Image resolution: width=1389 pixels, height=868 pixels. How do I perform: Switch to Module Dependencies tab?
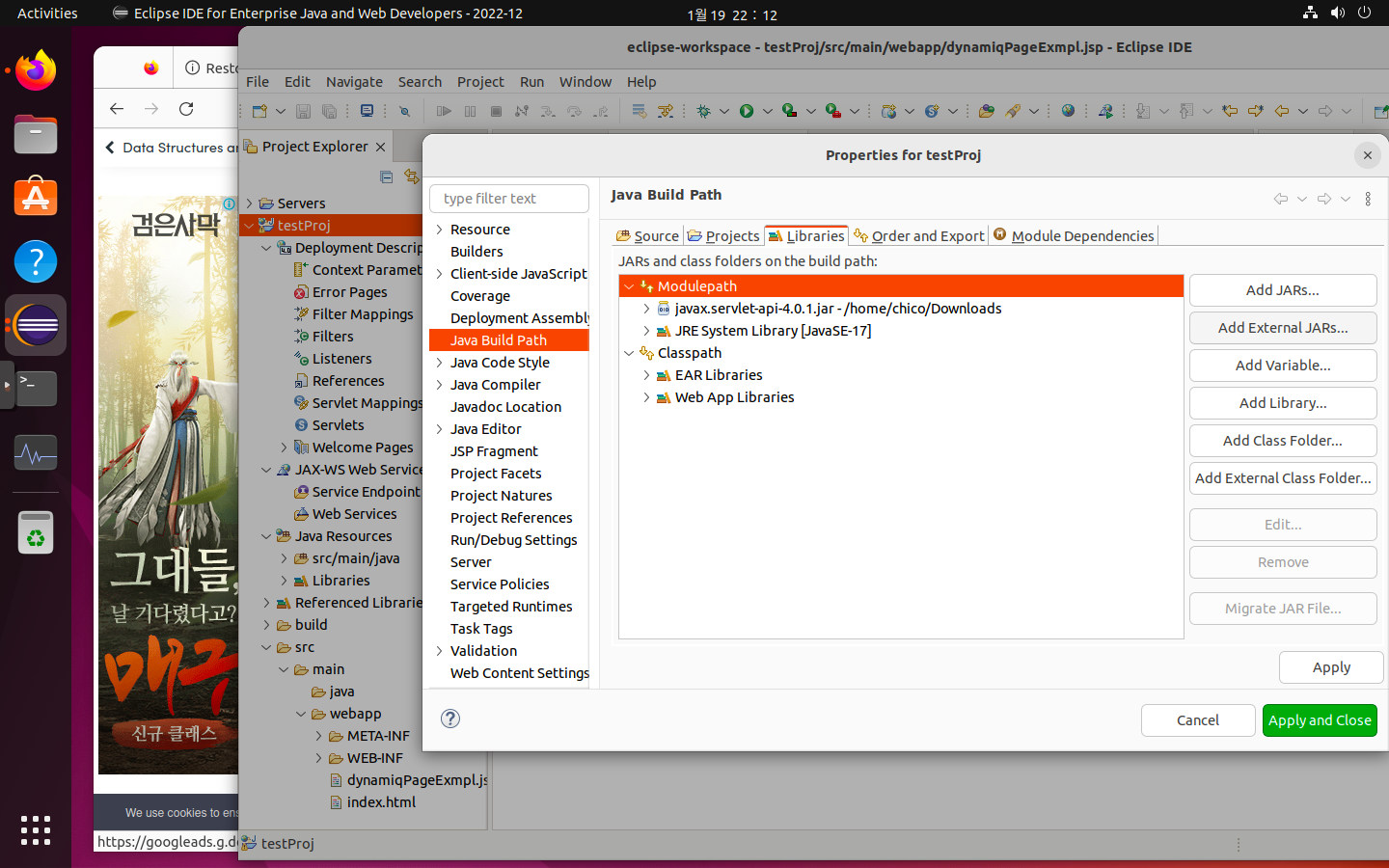(1074, 235)
